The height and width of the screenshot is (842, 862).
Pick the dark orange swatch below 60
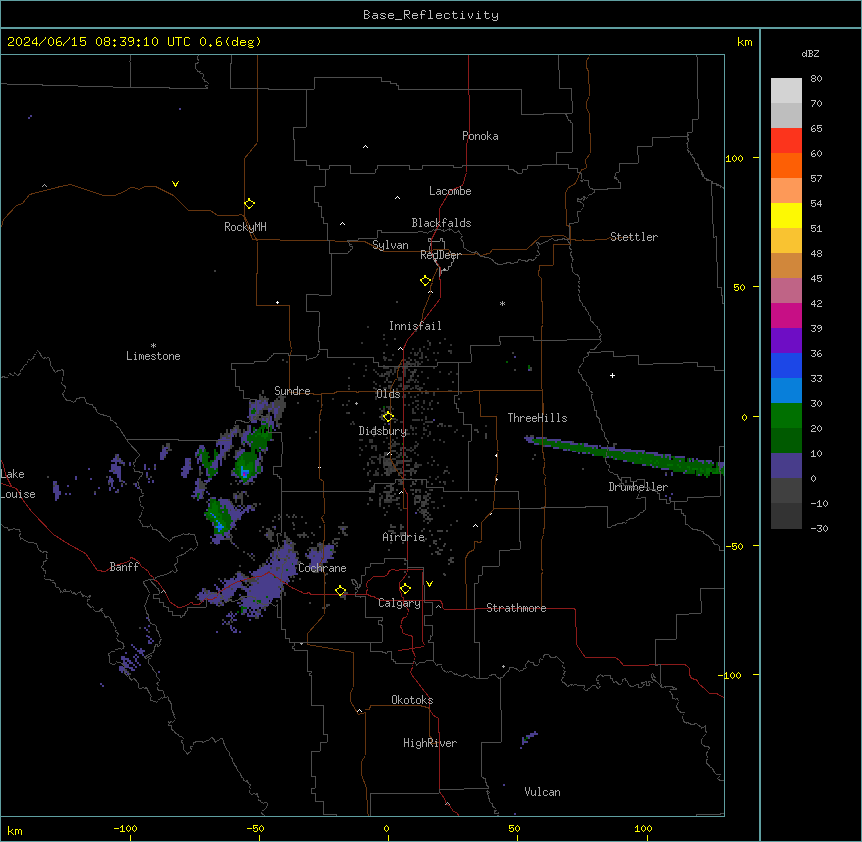786,165
